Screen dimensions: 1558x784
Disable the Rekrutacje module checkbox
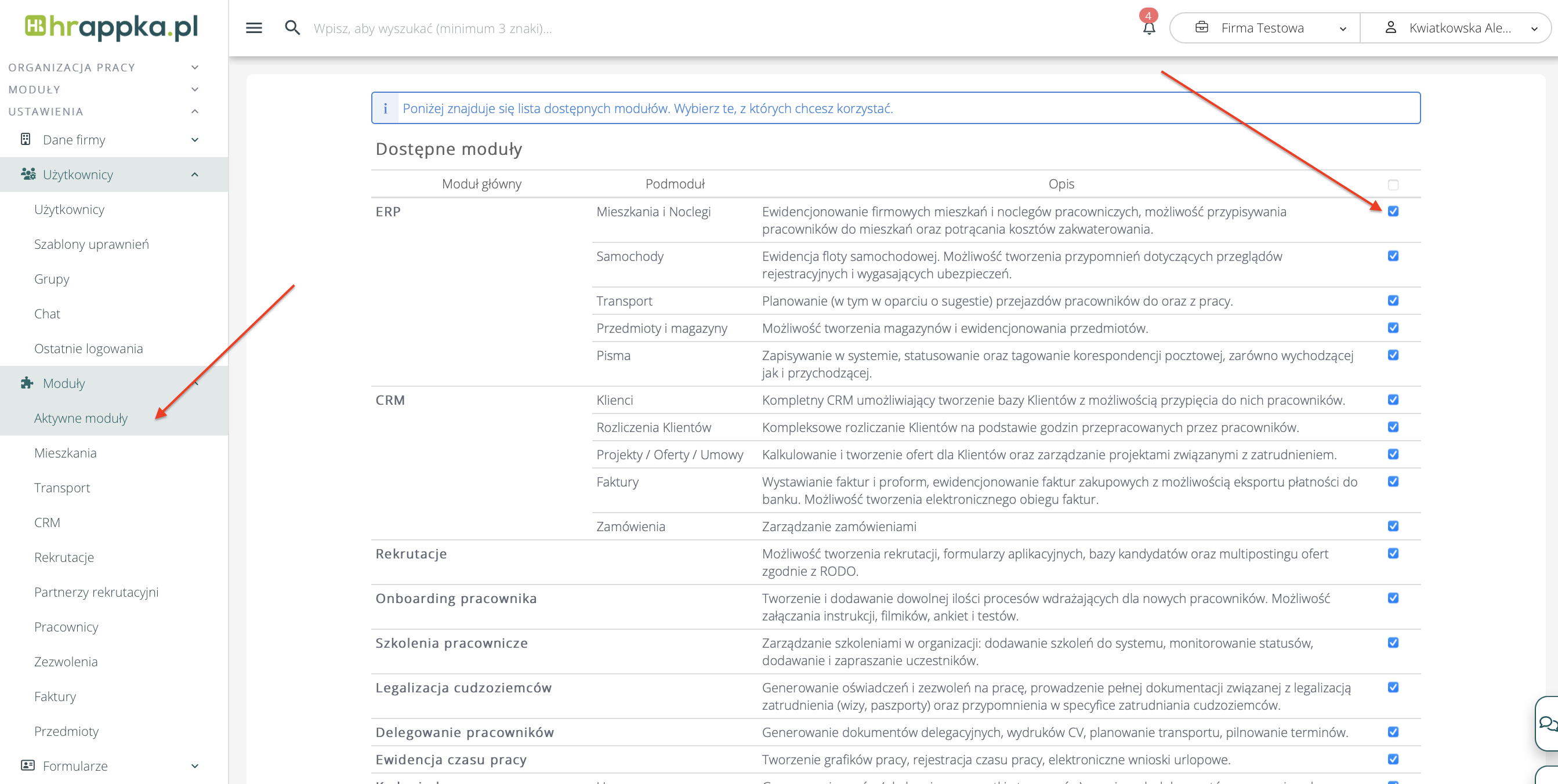1393,554
